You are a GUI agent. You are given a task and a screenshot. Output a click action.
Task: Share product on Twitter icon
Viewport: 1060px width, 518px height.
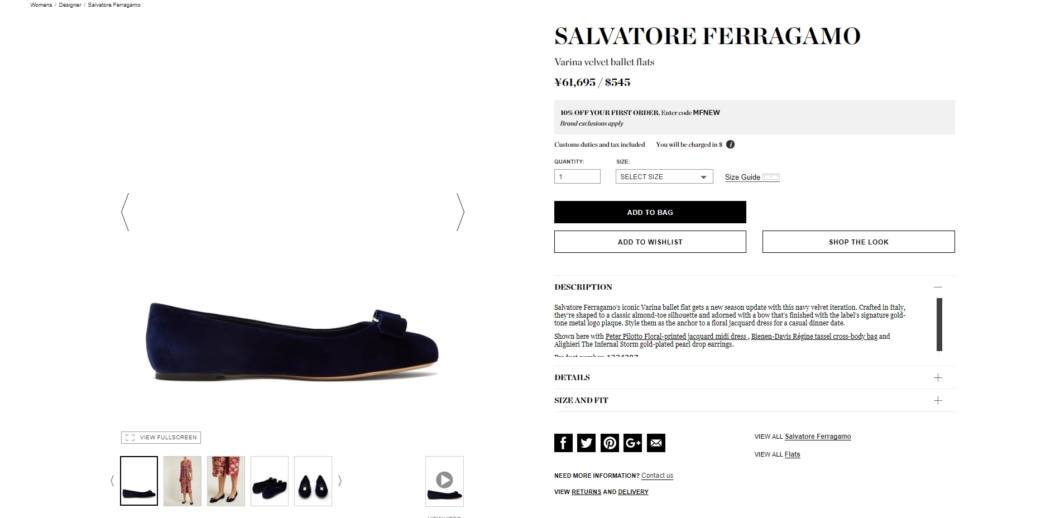[586, 443]
